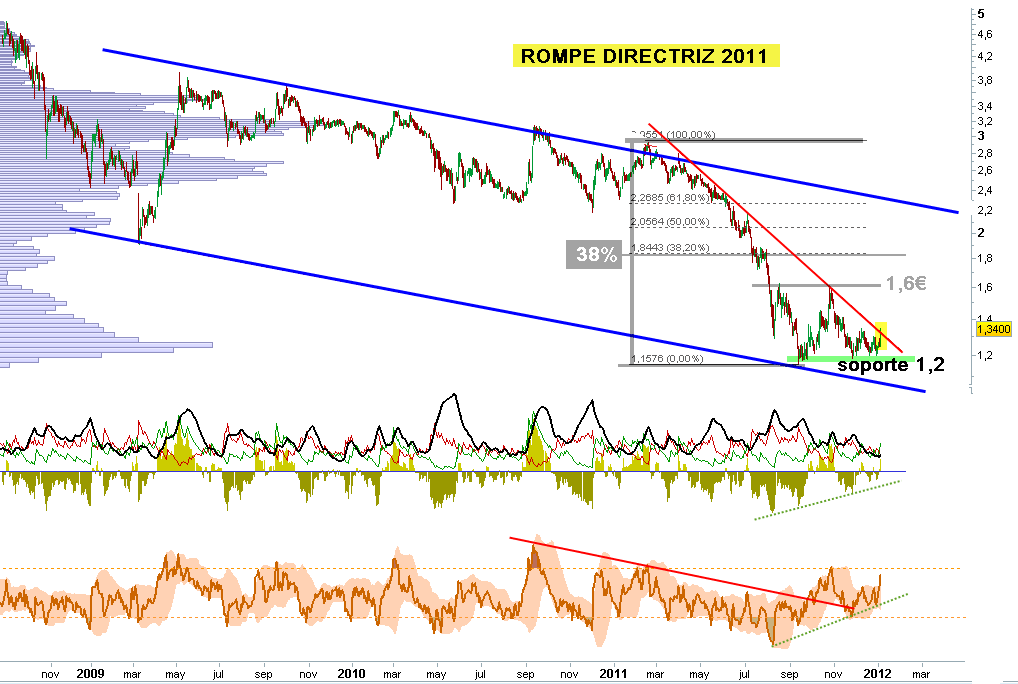Click price axis value '2,4'

coord(985,190)
